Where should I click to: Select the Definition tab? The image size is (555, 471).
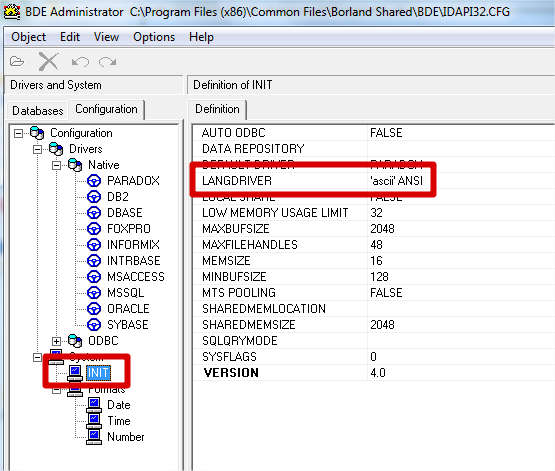pyautogui.click(x=217, y=109)
